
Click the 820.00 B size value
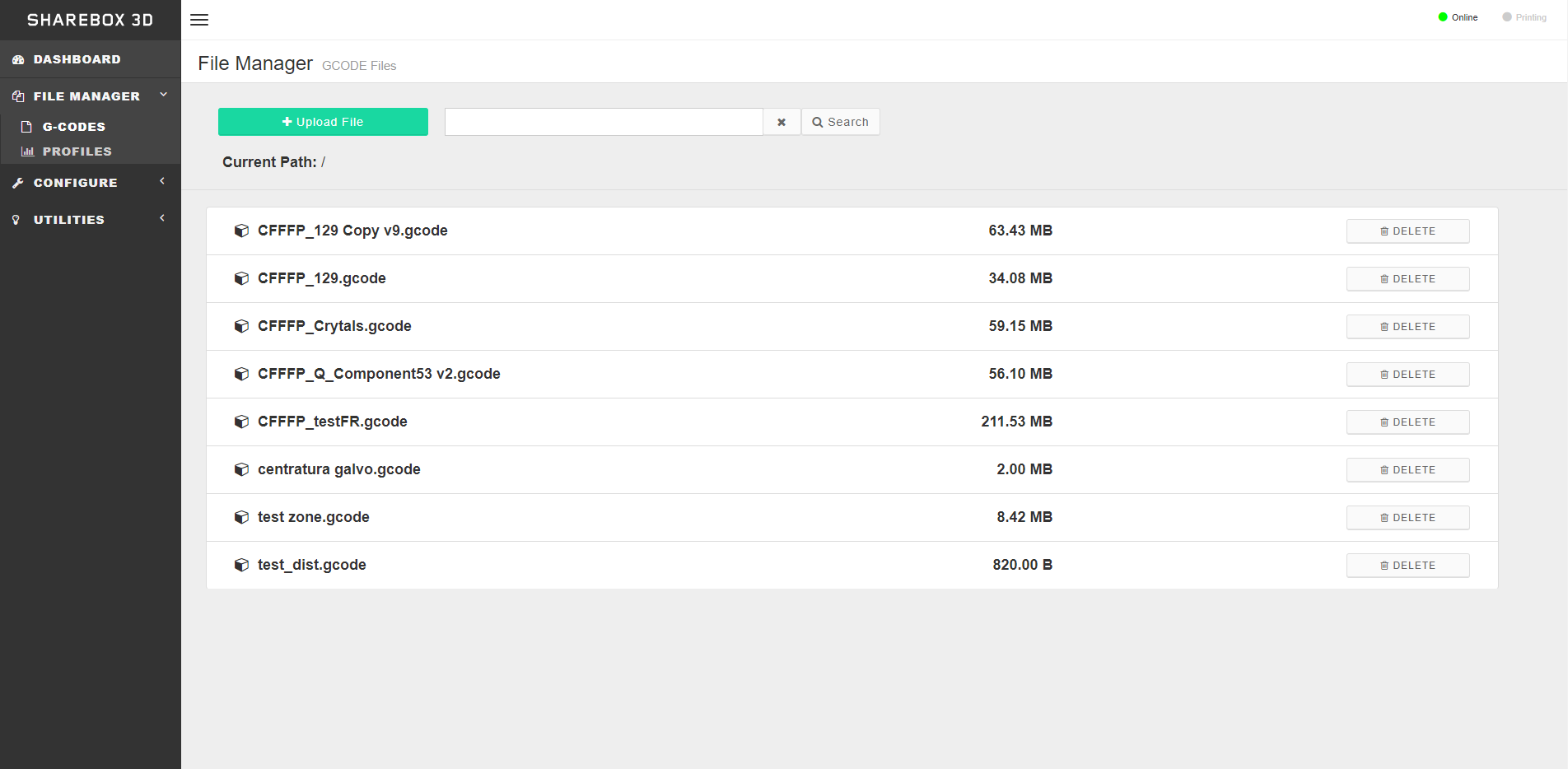pos(1023,565)
